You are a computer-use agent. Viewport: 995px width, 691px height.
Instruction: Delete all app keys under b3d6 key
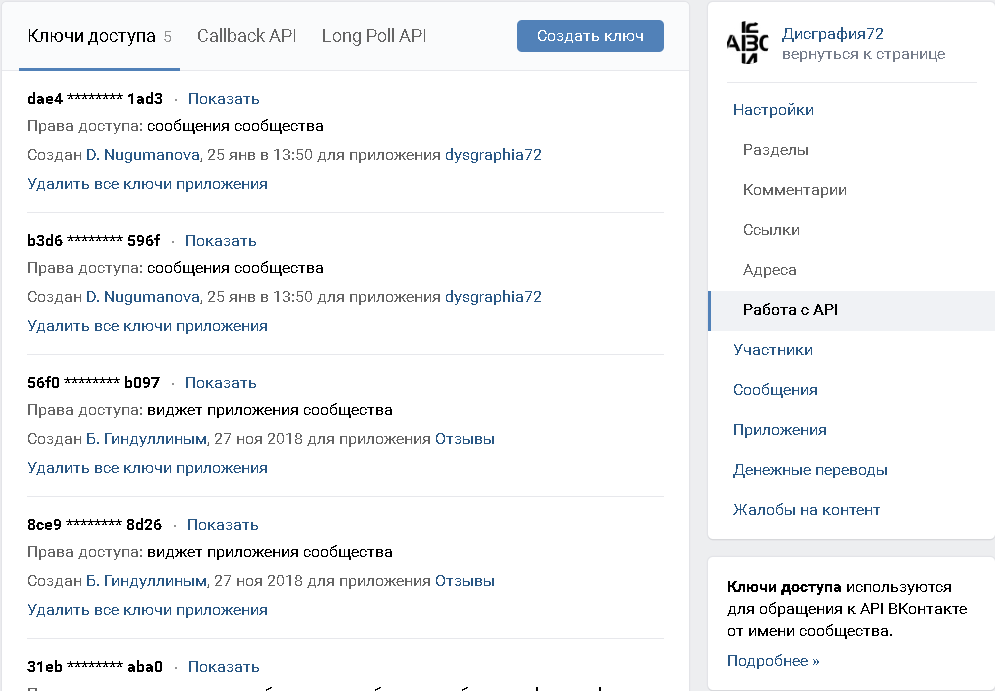[x=147, y=326]
